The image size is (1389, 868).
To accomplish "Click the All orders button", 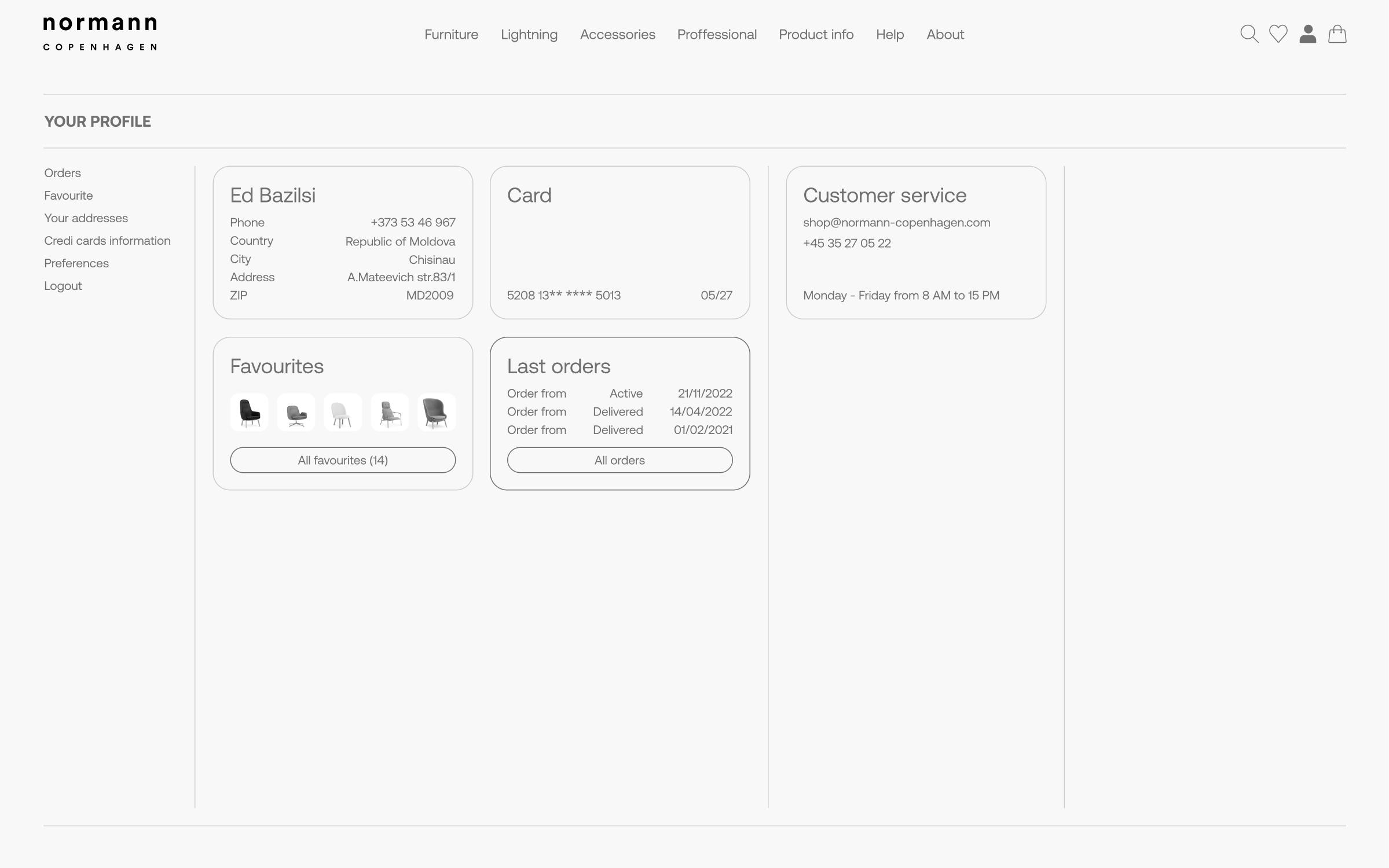I will (x=619, y=459).
